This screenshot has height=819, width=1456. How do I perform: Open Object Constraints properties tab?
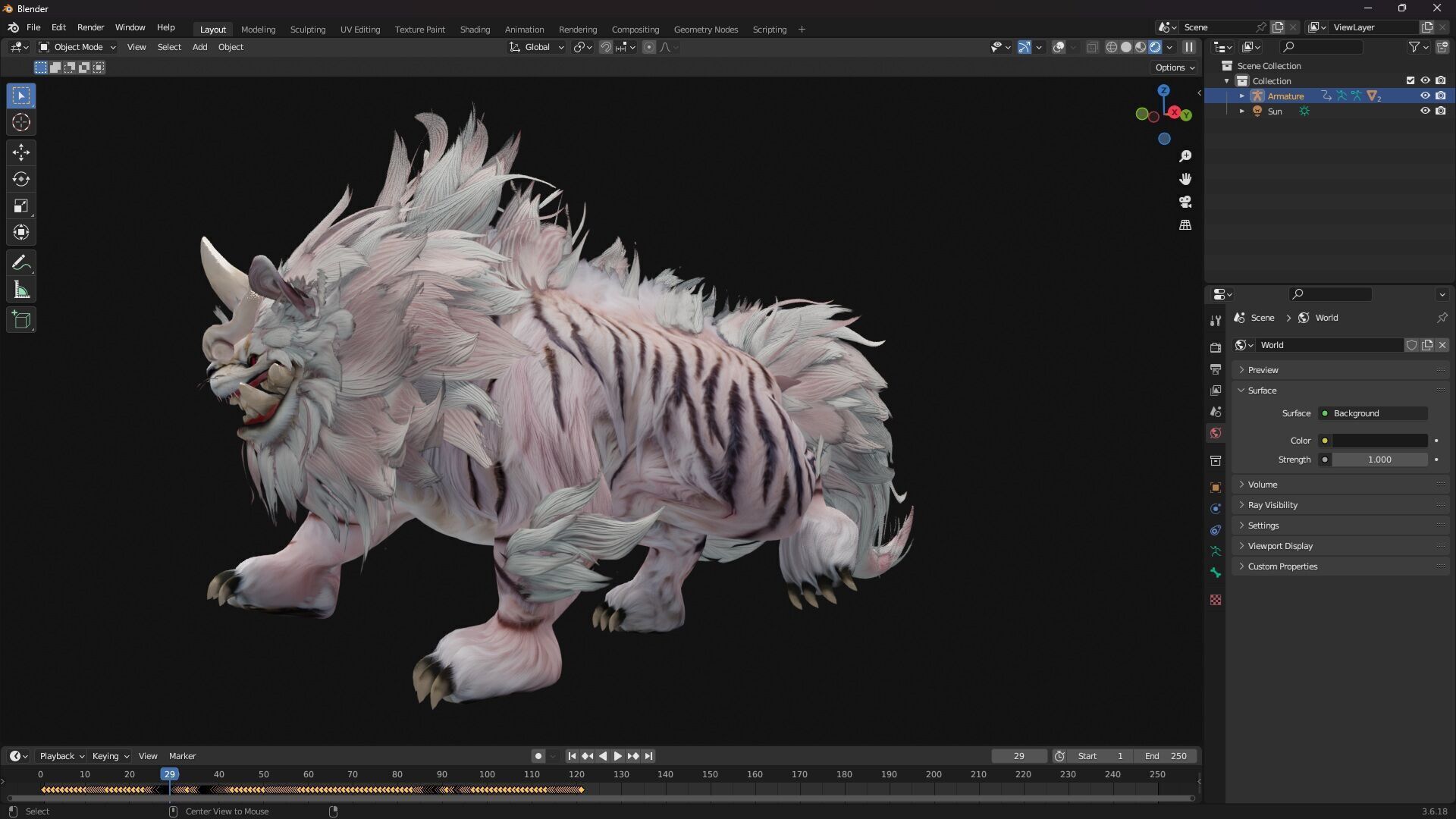pos(1216,530)
